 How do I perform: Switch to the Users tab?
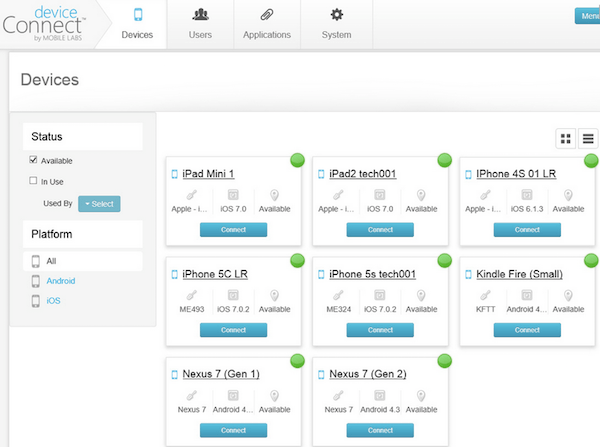coord(200,24)
